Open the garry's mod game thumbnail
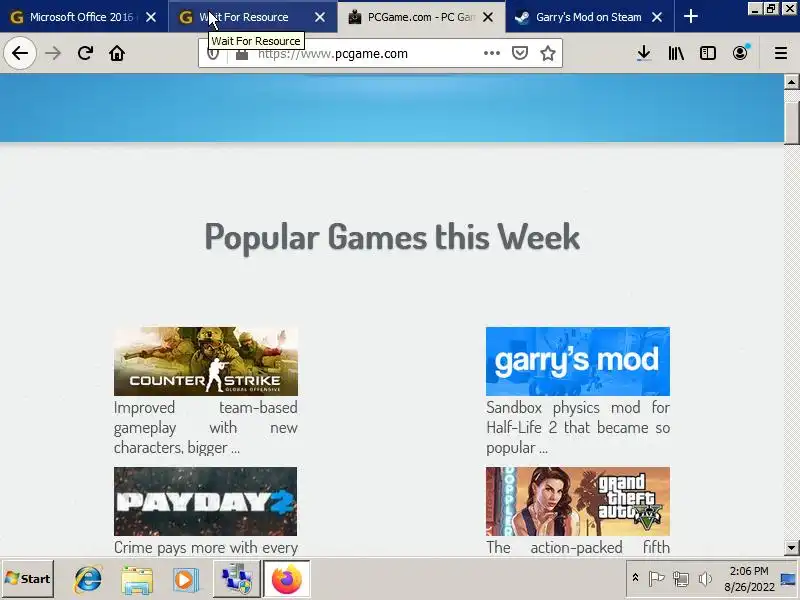800x600 pixels. click(x=578, y=361)
